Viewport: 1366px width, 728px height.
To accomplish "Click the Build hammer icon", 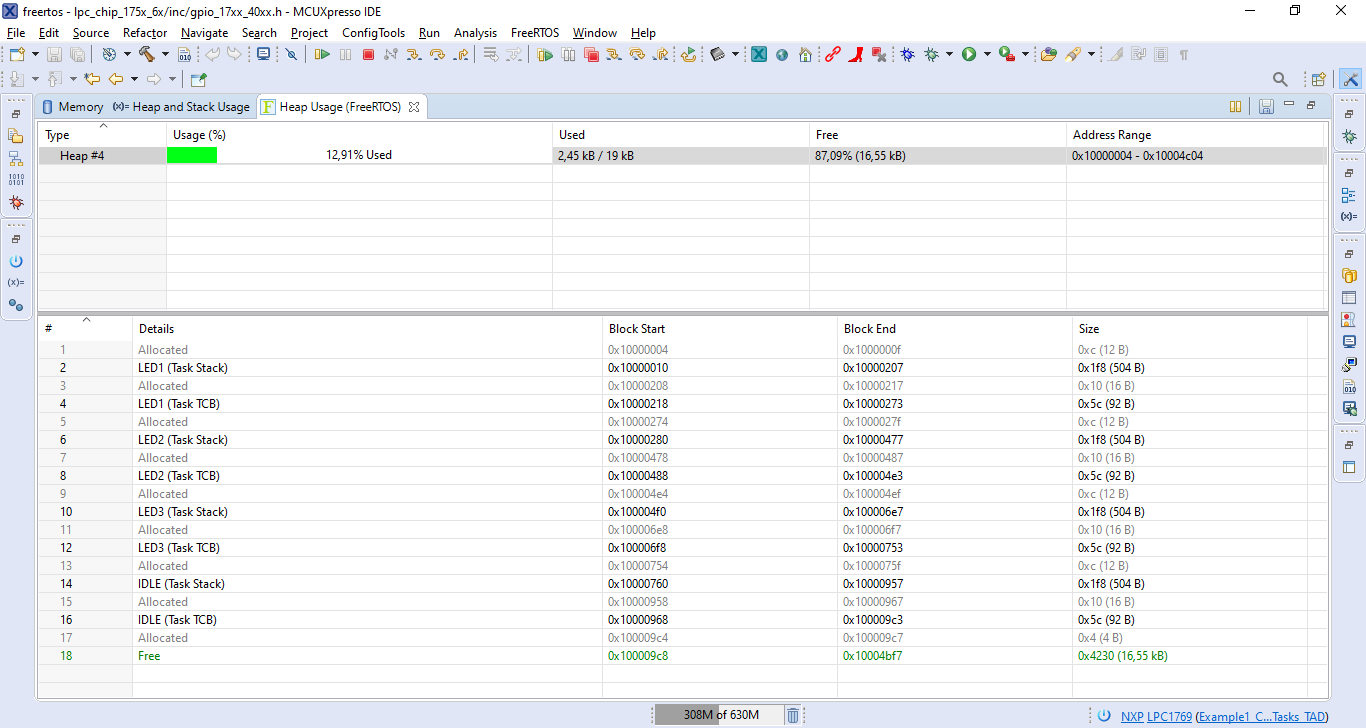I will (x=146, y=54).
